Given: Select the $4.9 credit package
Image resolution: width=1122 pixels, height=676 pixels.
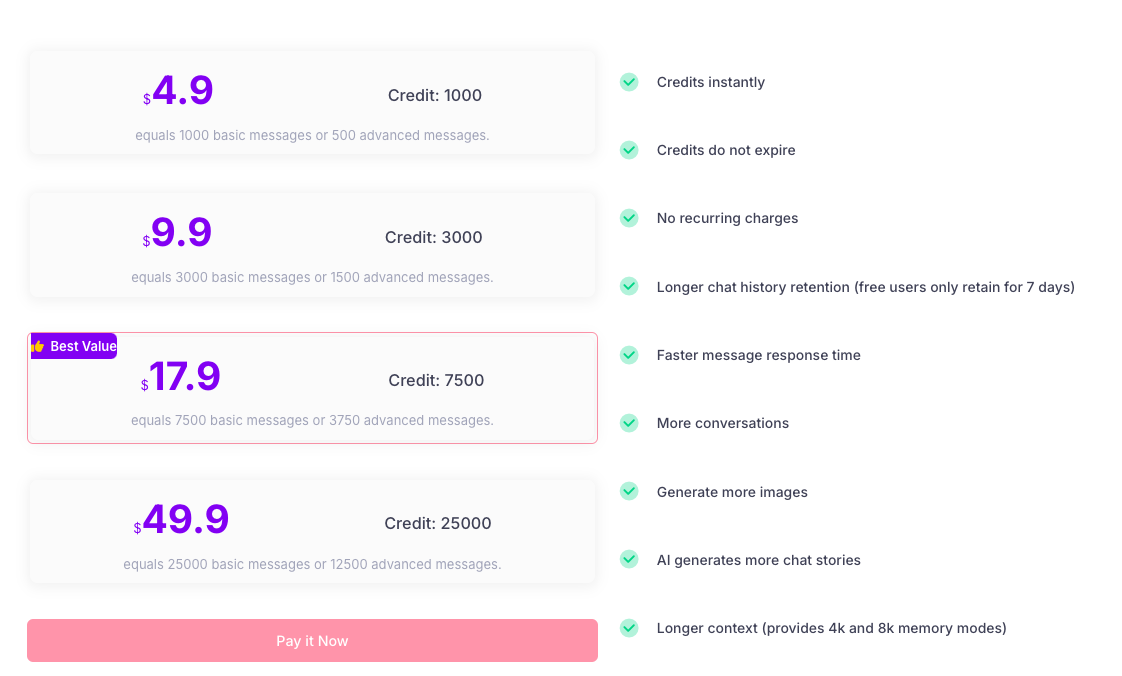Looking at the screenshot, I should pos(312,102).
